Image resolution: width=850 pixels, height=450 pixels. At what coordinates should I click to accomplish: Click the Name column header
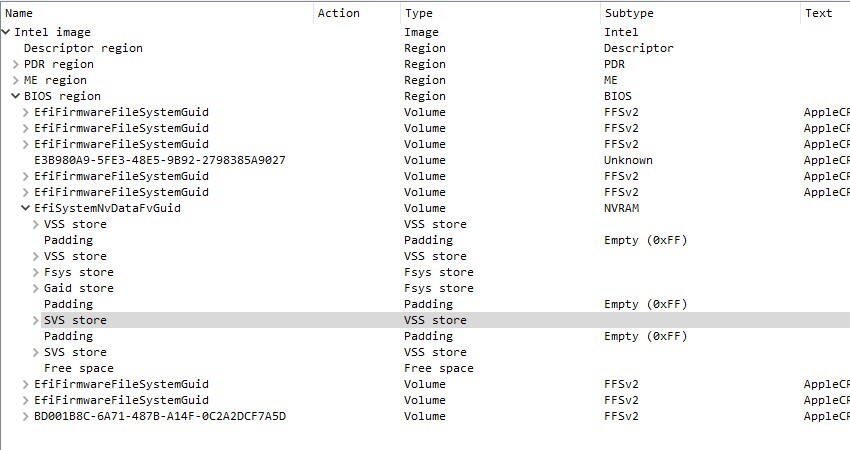[19, 13]
